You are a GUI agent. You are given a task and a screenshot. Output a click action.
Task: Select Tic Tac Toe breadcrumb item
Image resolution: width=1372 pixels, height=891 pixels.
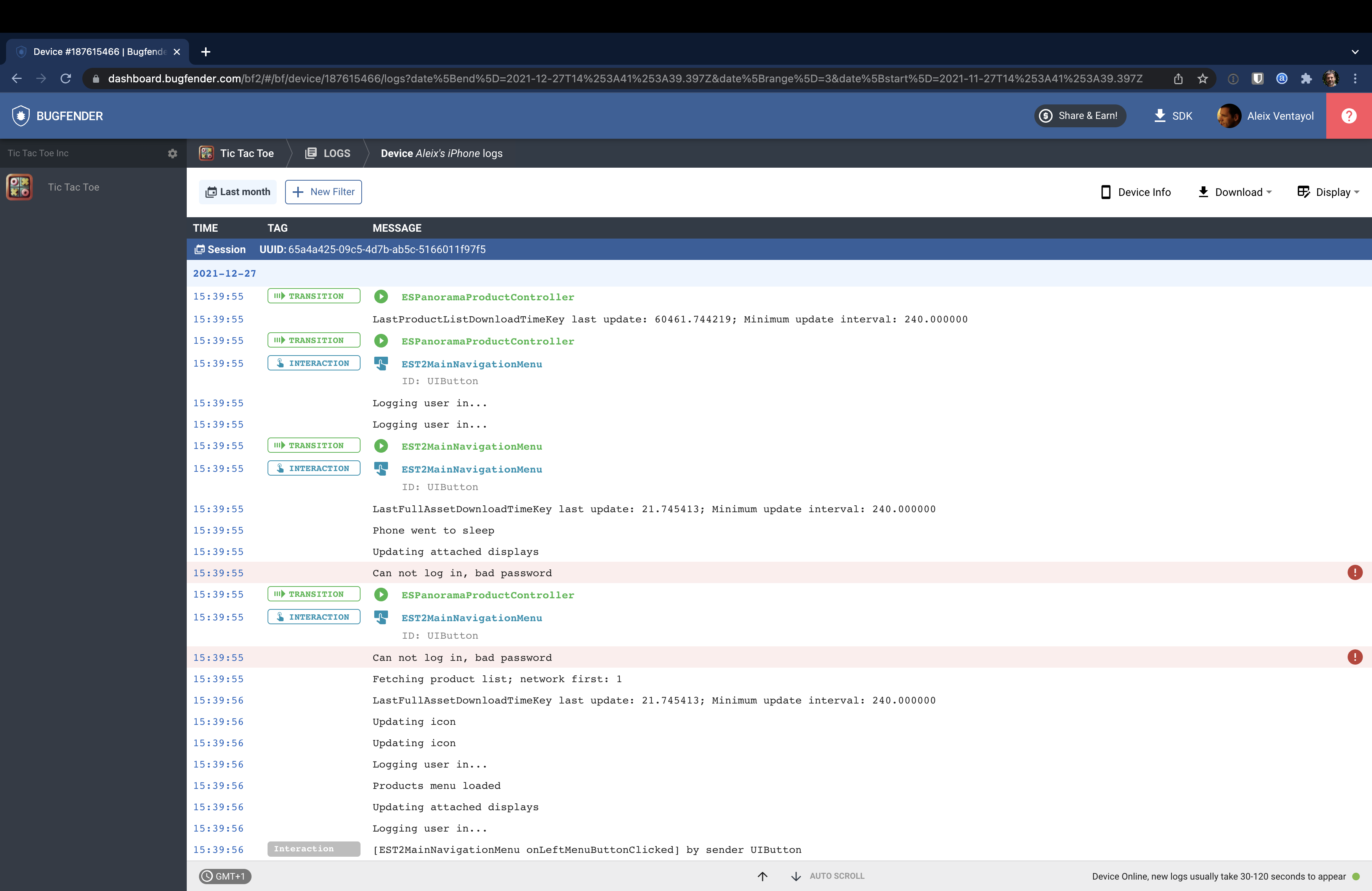coord(236,153)
